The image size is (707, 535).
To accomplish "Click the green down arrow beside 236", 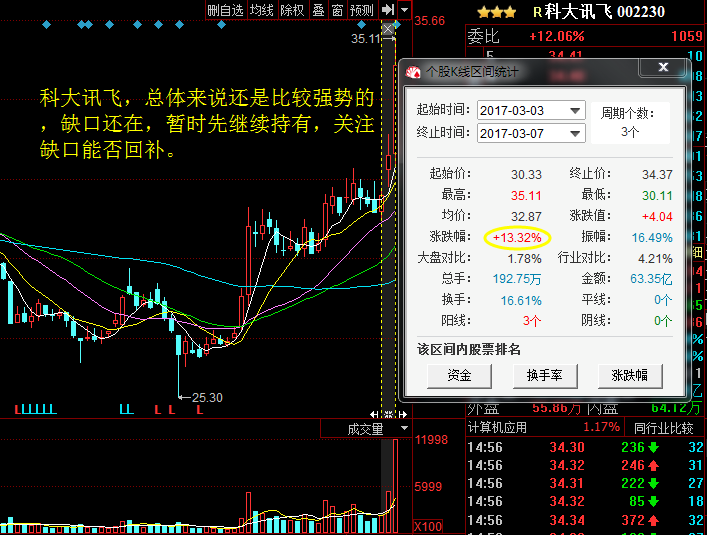I will tap(654, 448).
